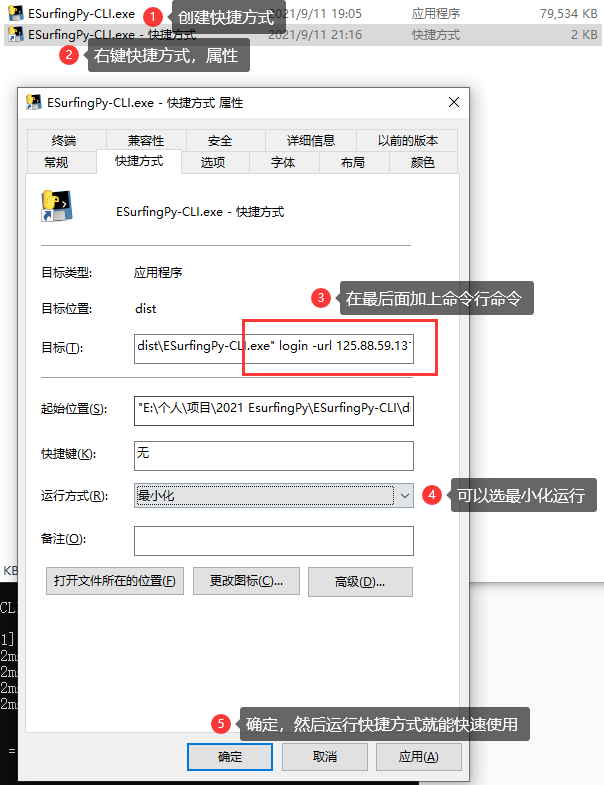
Task: Open the 最小化 run mode combo box
Action: (273, 496)
